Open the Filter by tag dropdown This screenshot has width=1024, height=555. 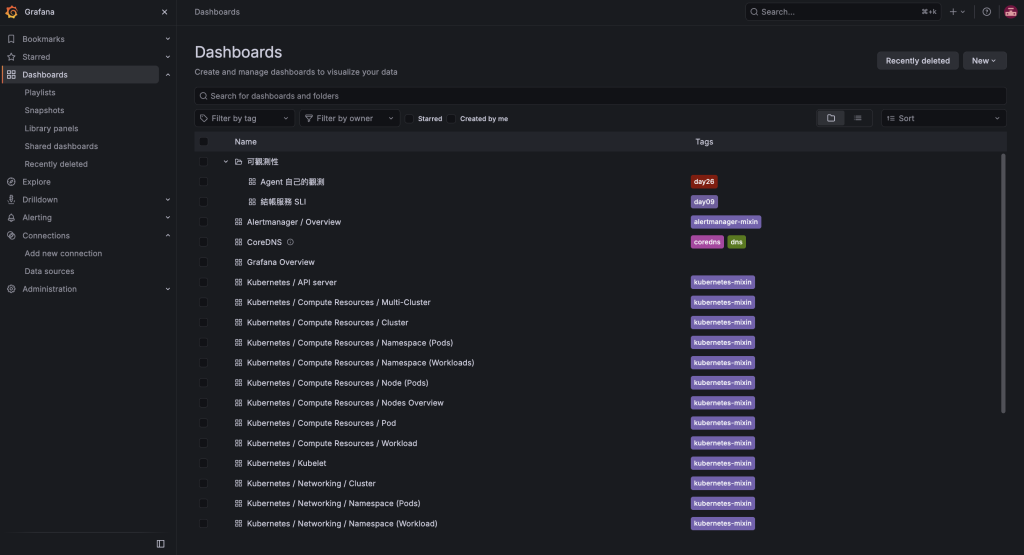245,118
